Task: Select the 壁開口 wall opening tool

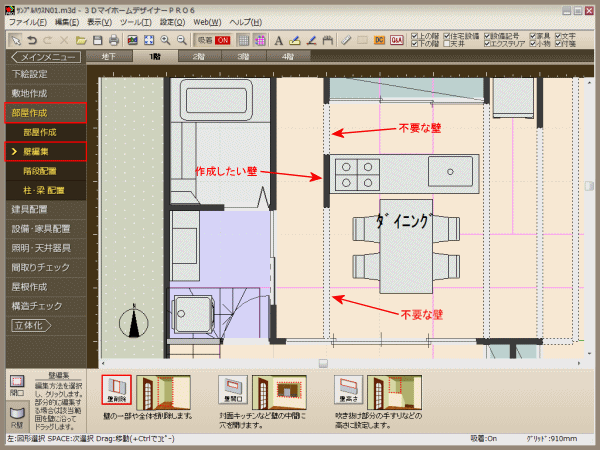Action: [231, 388]
